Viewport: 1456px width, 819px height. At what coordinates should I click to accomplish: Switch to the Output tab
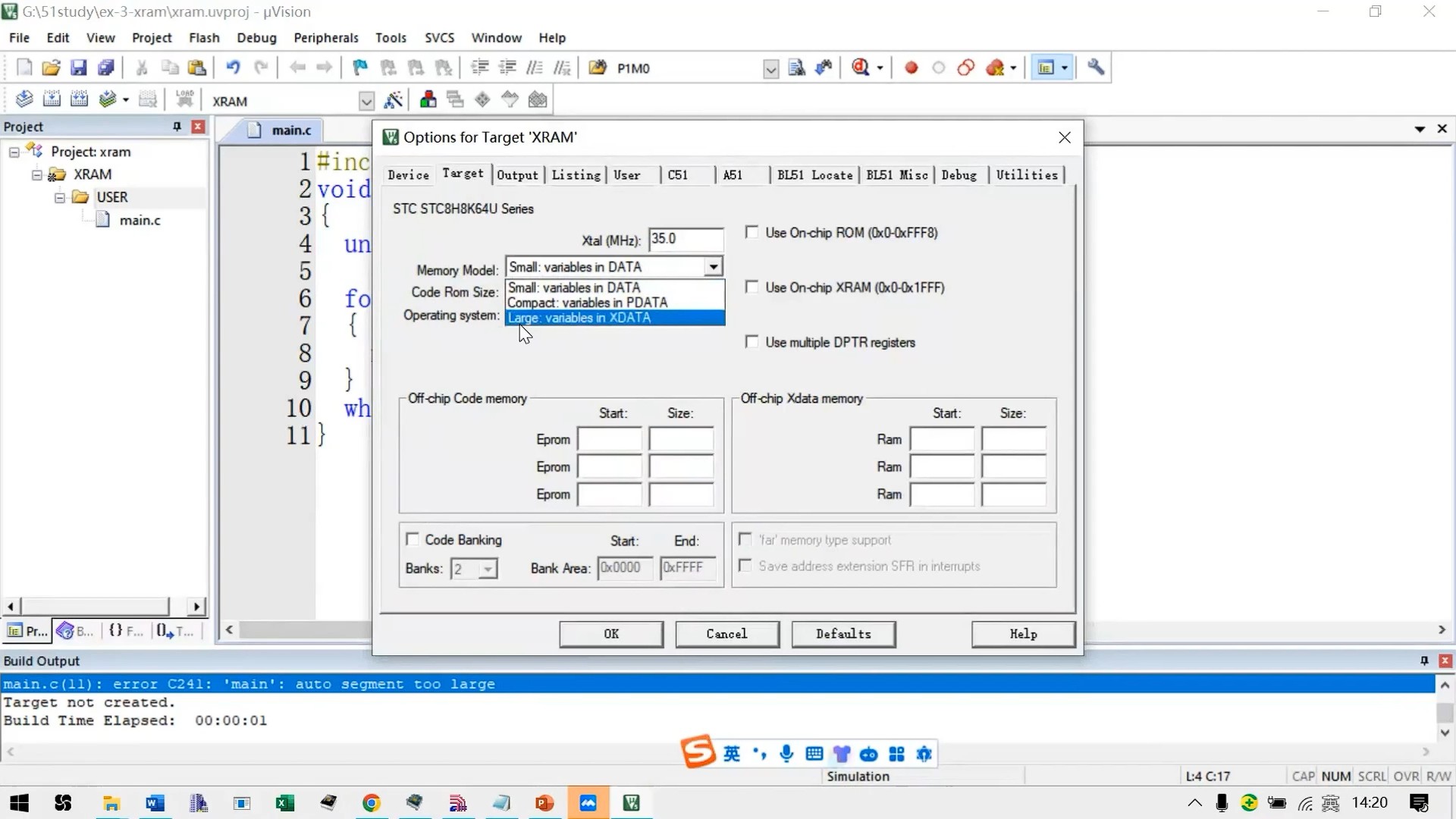(x=517, y=175)
